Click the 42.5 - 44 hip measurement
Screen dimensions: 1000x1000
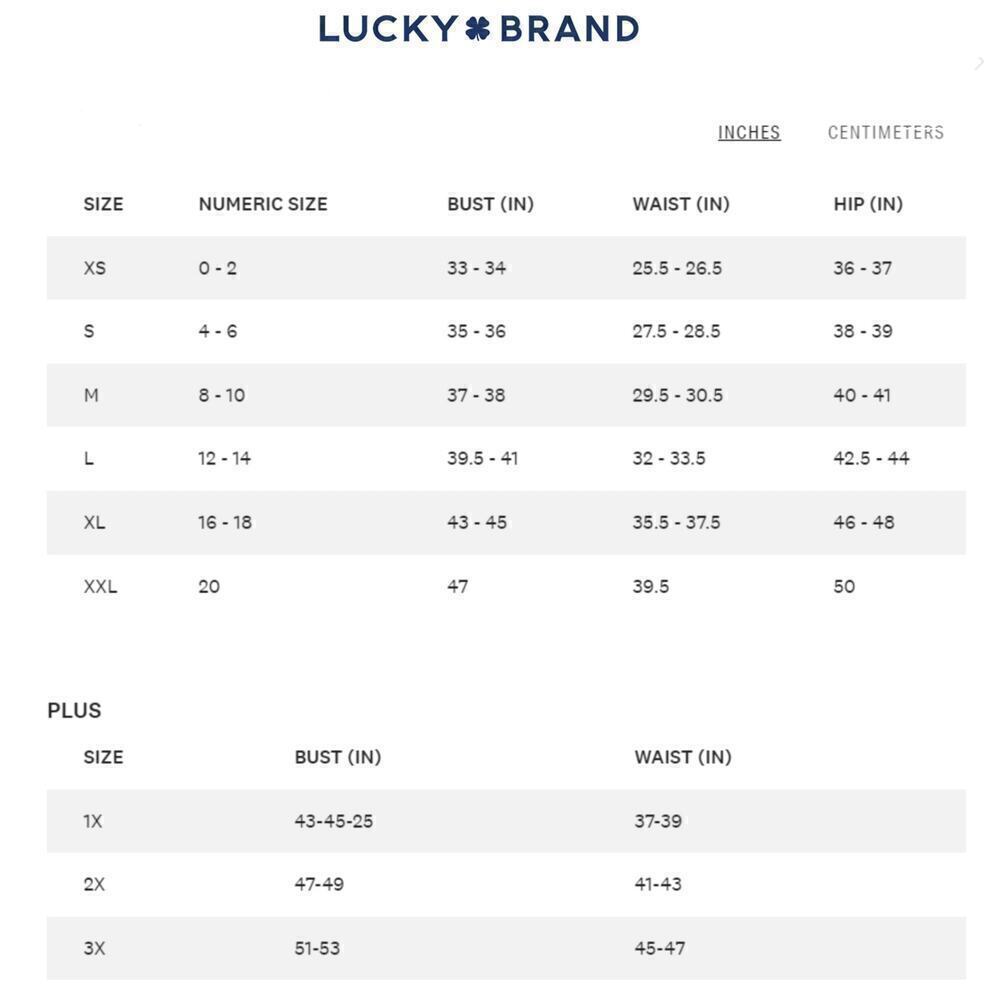pyautogui.click(x=871, y=458)
